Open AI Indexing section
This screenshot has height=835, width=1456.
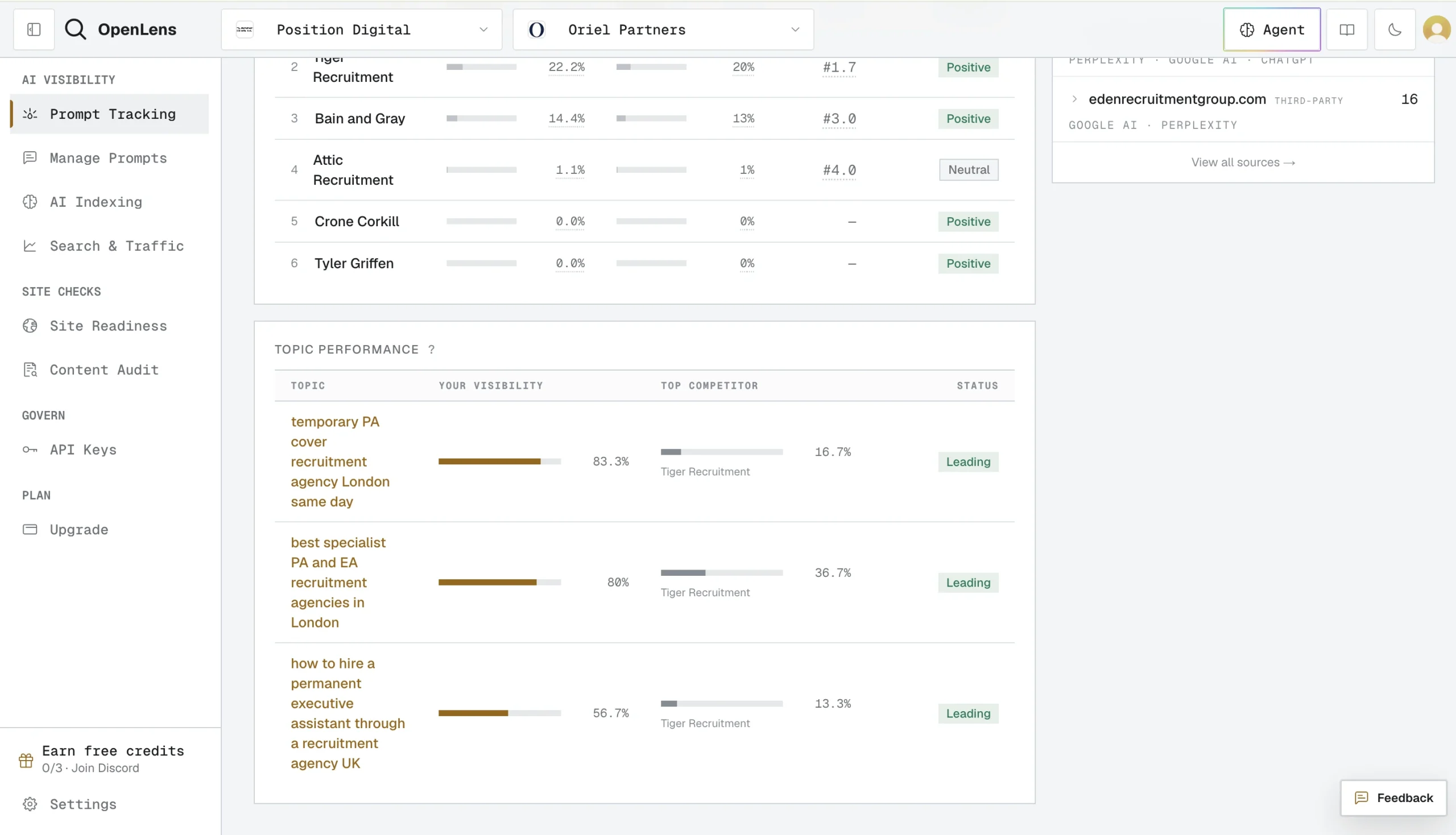tap(110, 202)
